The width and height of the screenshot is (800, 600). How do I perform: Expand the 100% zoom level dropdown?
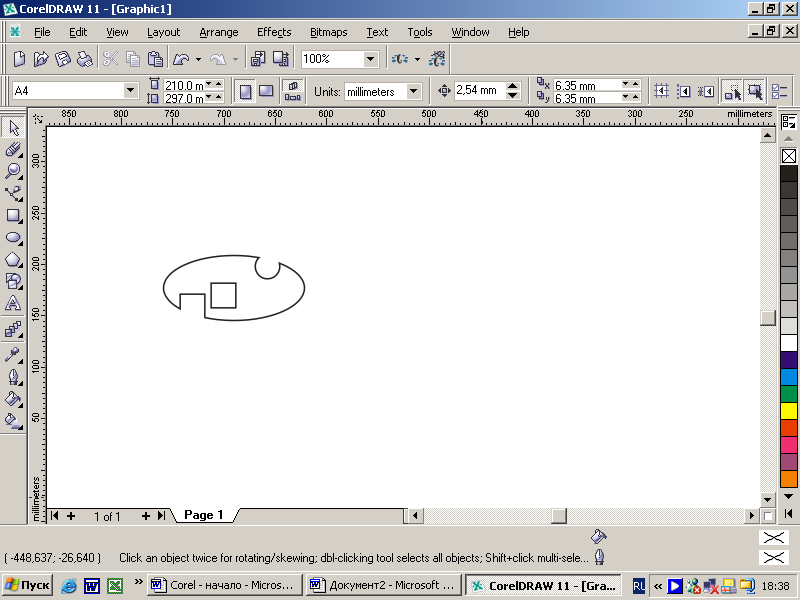pos(371,59)
